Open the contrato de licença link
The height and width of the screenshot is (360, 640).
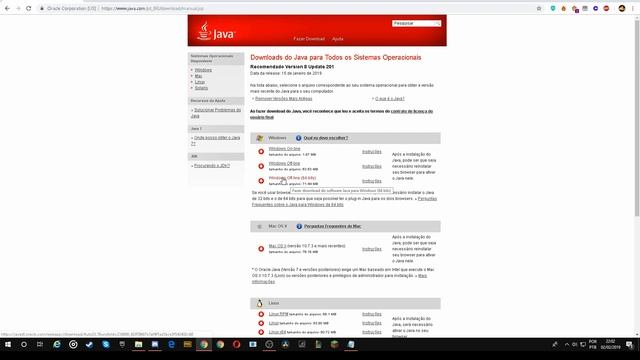click(341, 114)
